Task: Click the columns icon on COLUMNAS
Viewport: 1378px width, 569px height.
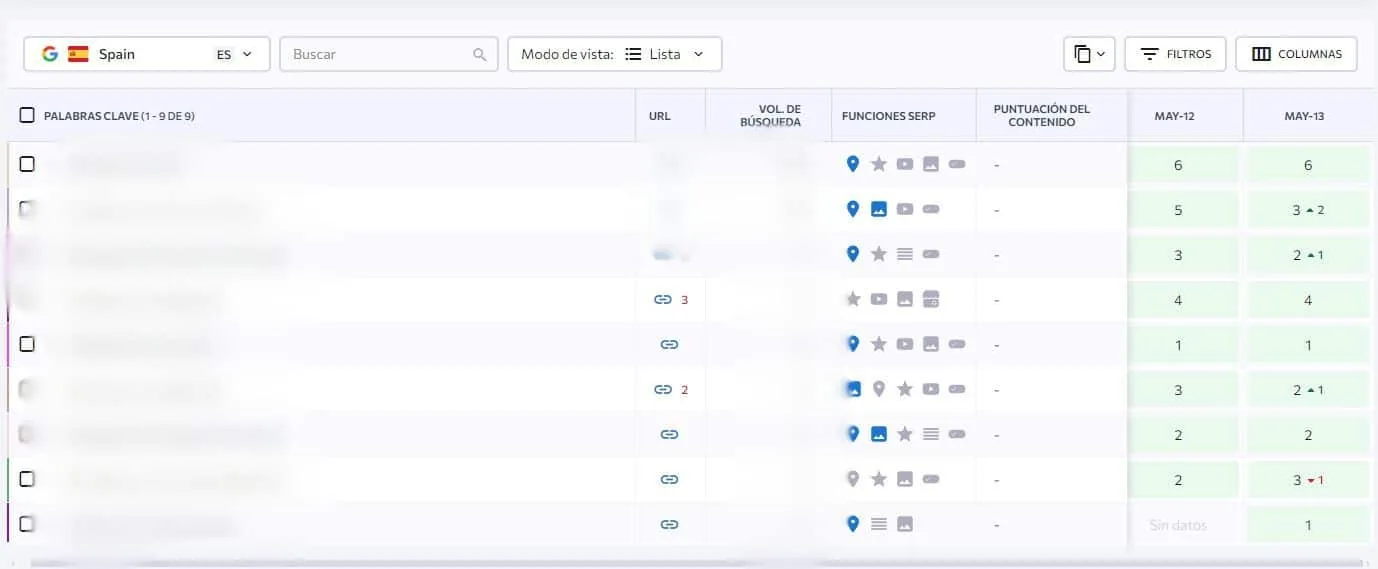Action: [x=1262, y=54]
